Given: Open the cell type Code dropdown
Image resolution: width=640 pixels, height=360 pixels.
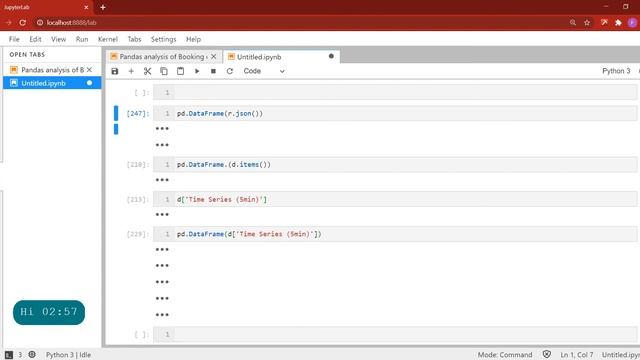Looking at the screenshot, I should point(264,71).
